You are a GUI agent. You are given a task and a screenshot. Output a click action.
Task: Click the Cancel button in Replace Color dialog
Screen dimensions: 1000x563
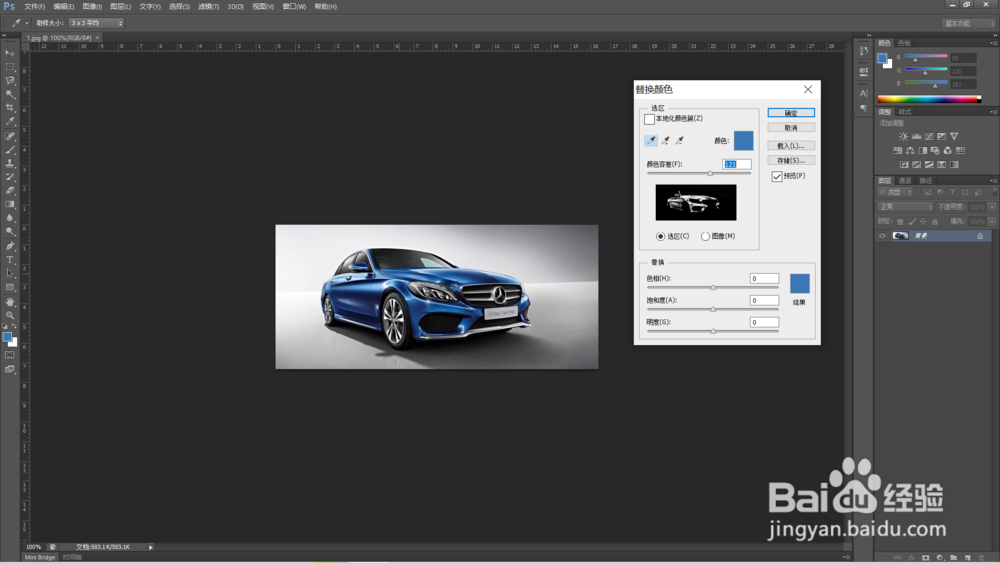coord(791,128)
